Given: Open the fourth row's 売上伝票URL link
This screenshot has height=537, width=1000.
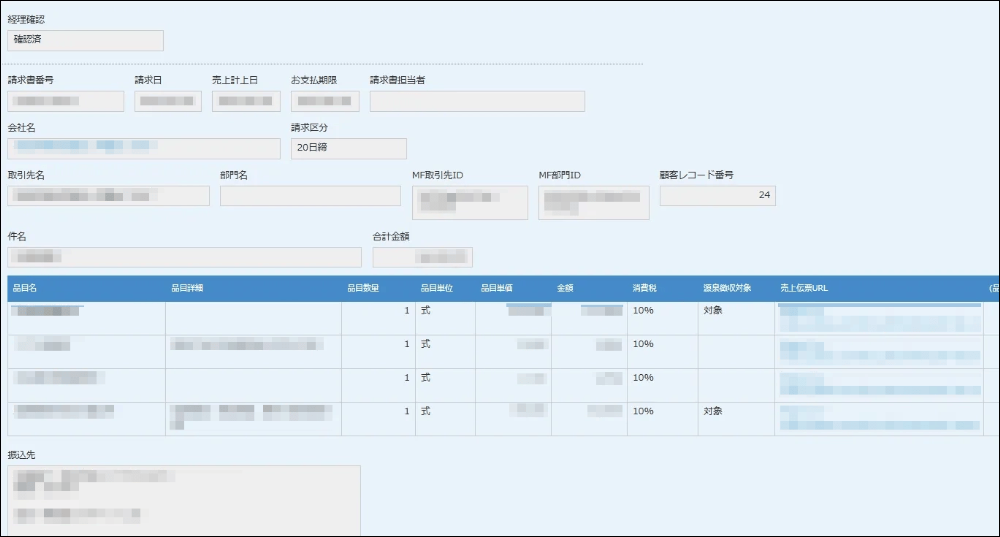Looking at the screenshot, I should (x=879, y=418).
